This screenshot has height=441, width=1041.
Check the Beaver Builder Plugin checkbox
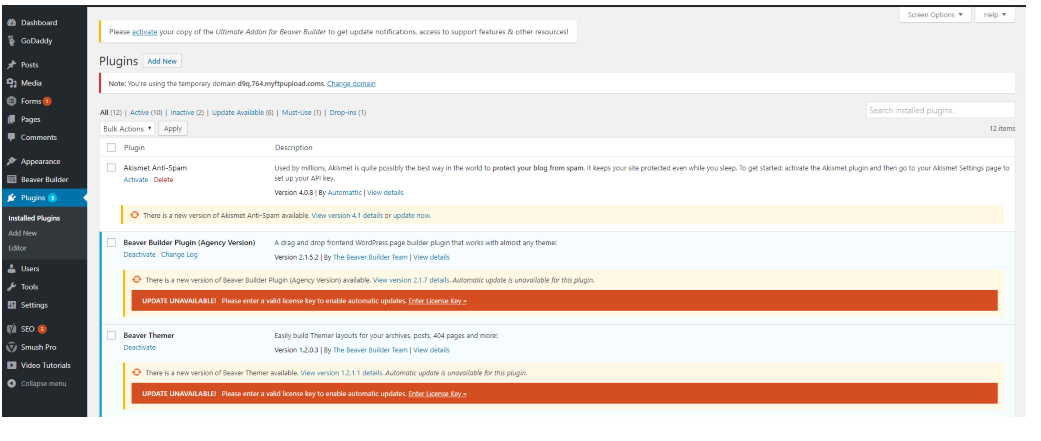coord(112,242)
